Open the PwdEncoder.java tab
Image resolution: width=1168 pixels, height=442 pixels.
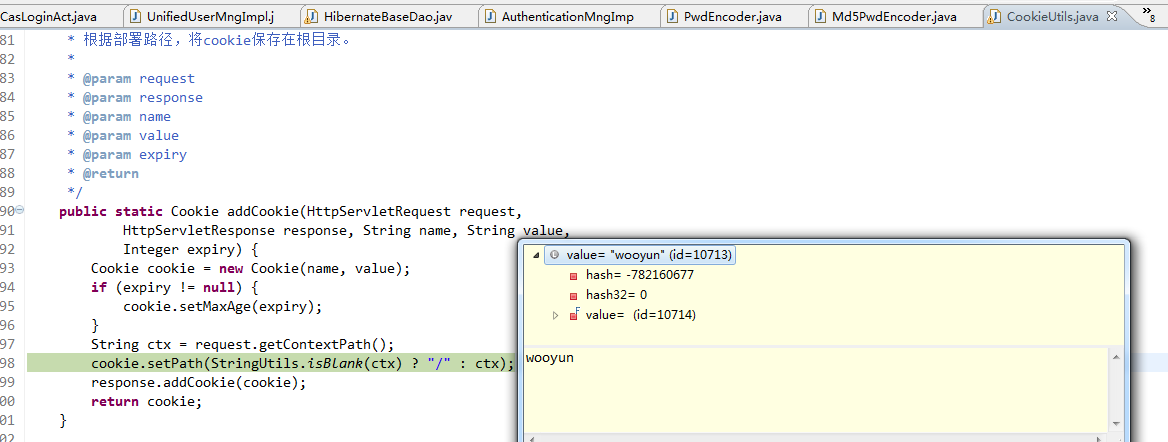tap(733, 16)
